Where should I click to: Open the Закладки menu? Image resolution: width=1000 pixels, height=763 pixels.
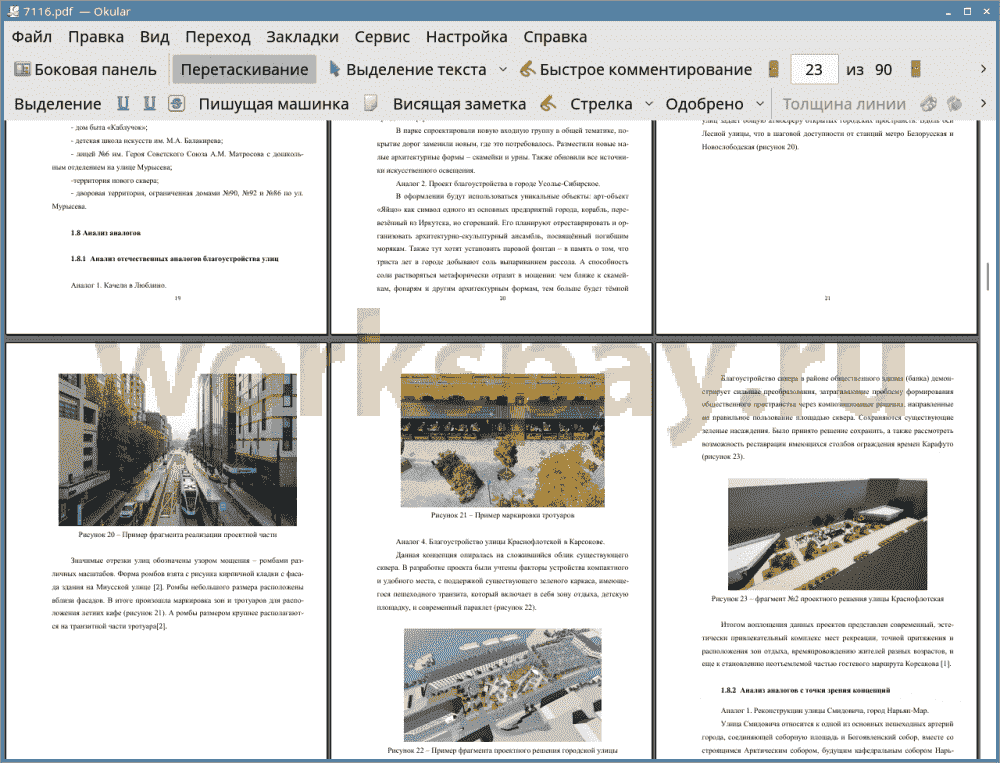point(302,37)
